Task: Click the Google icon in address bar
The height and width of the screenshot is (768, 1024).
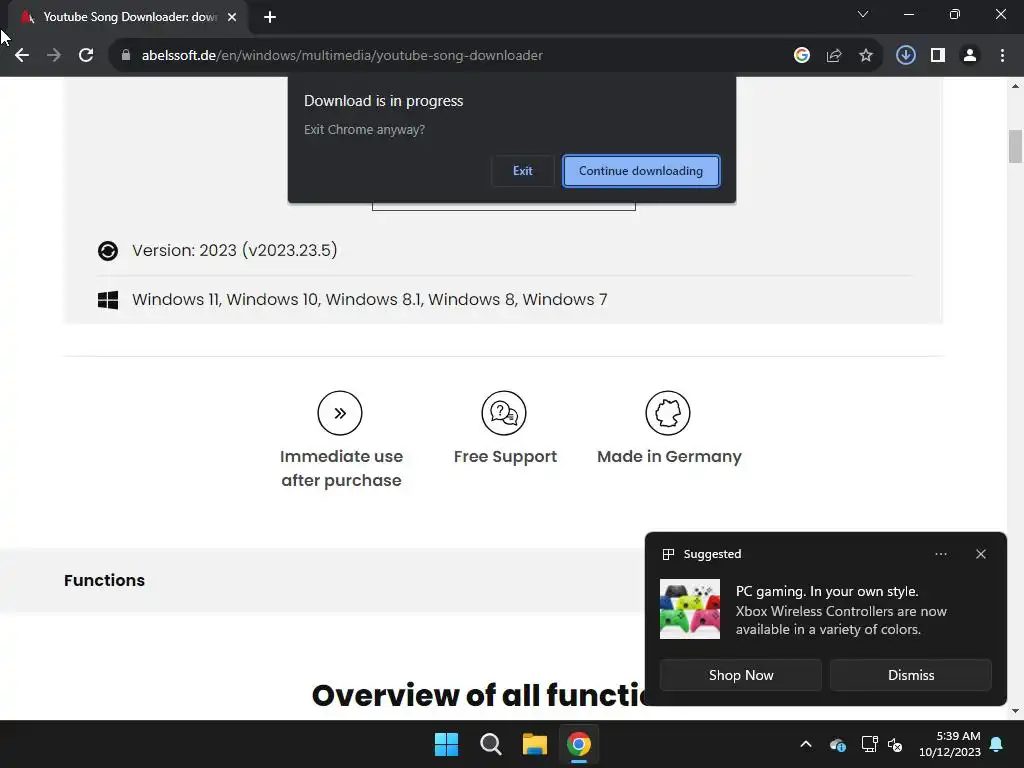Action: 802,56
